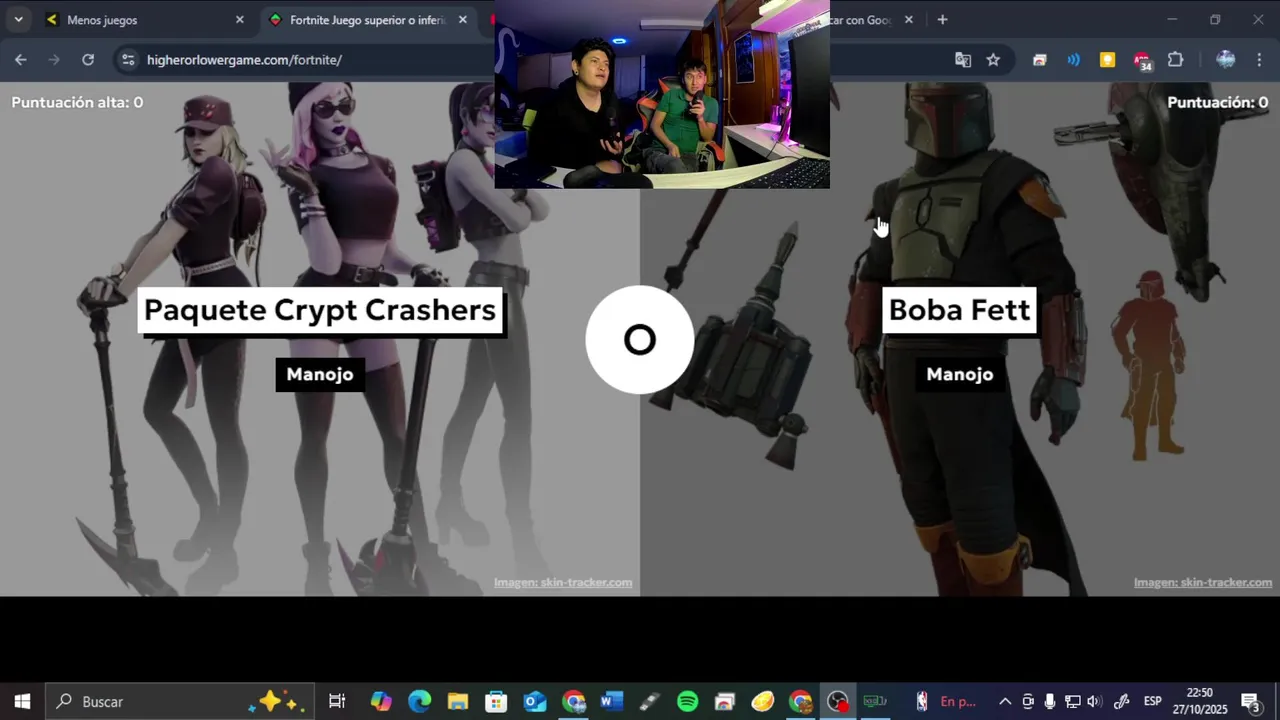Viewport: 1280px width, 720px height.
Task: Open Spotify from the taskbar
Action: pyautogui.click(x=688, y=702)
